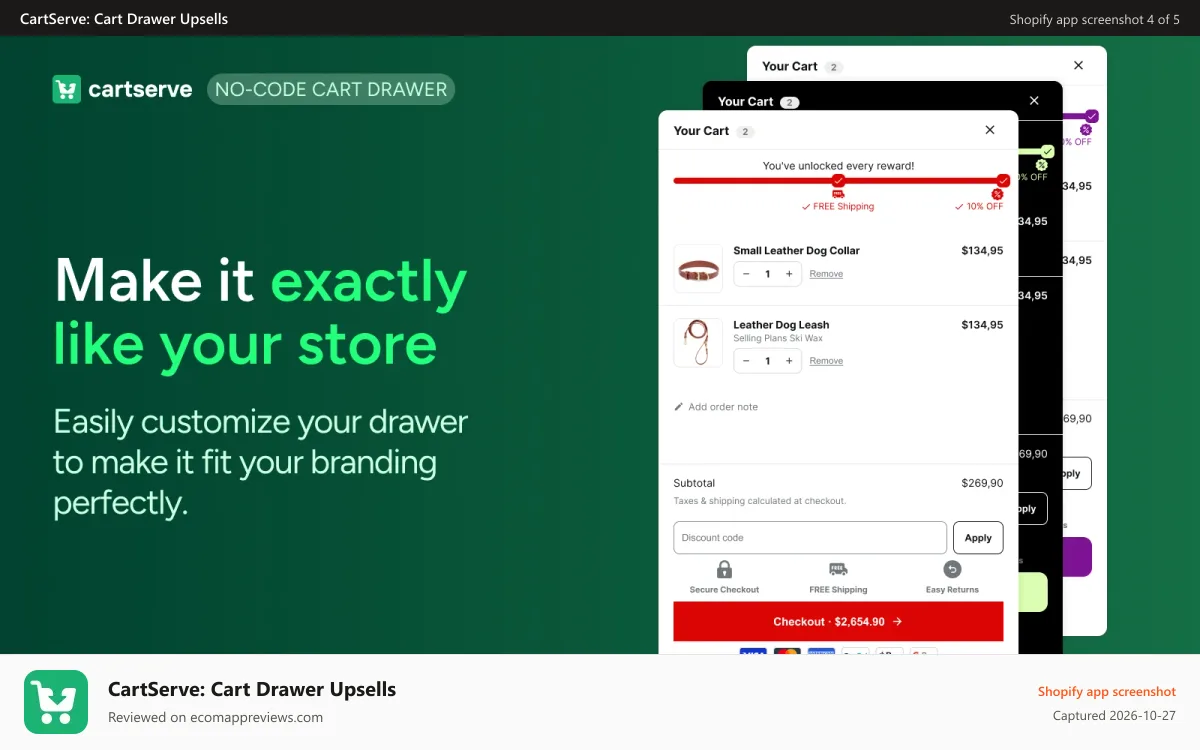This screenshot has width=1200, height=750.
Task: Increase quantity of Leather Dog Leash
Action: click(789, 361)
